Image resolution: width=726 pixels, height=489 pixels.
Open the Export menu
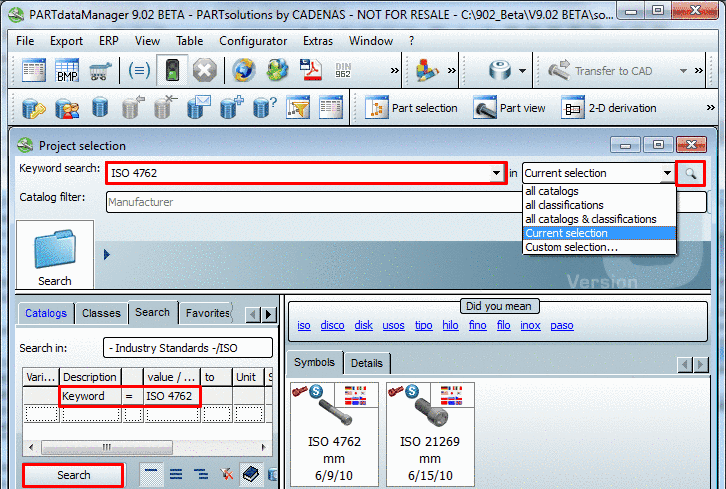[66, 41]
